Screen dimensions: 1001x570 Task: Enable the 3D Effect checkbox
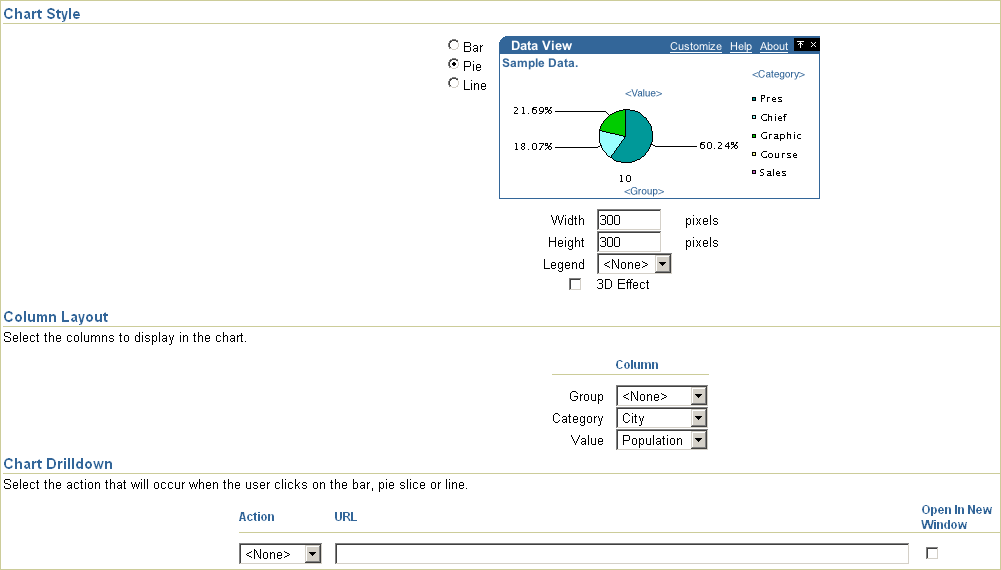575,285
